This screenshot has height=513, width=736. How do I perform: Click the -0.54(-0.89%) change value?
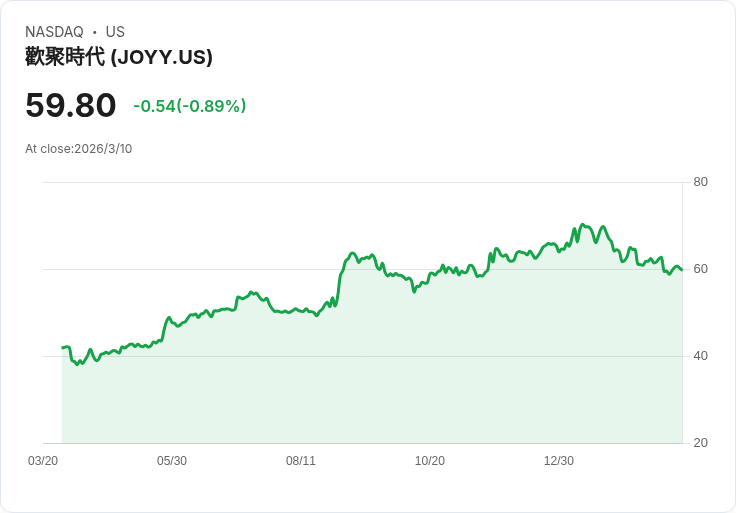point(190,106)
